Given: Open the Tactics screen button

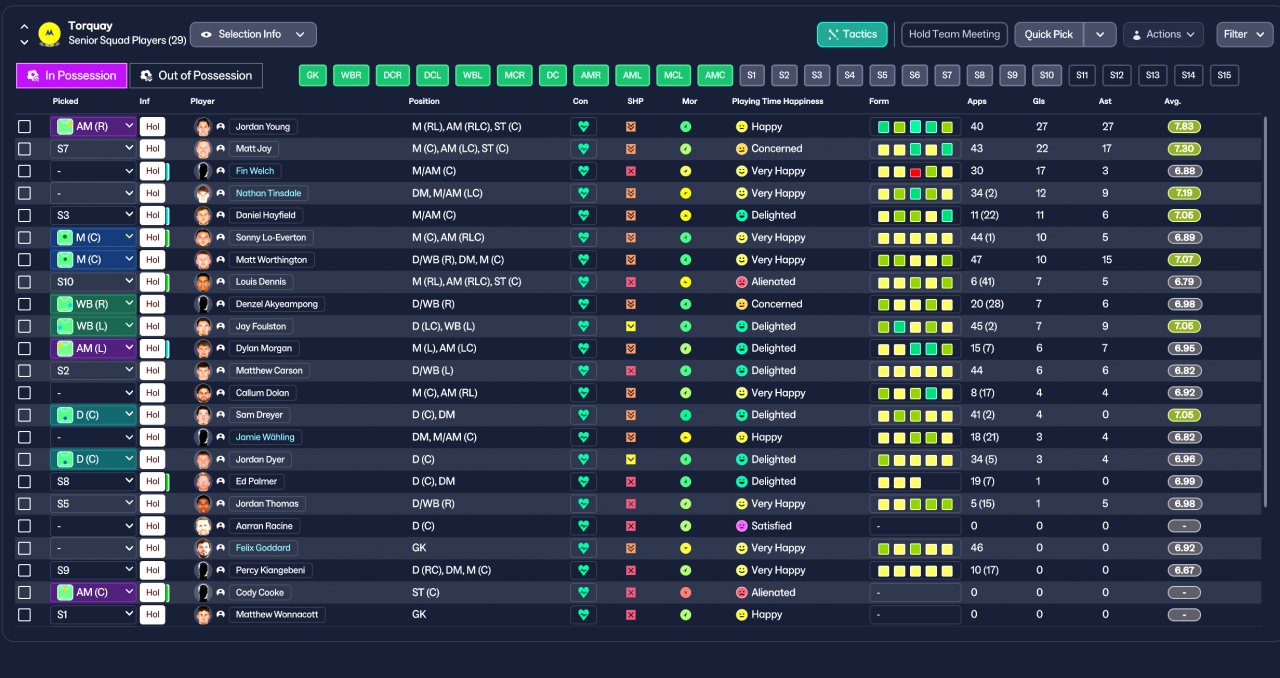Looking at the screenshot, I should pos(852,34).
